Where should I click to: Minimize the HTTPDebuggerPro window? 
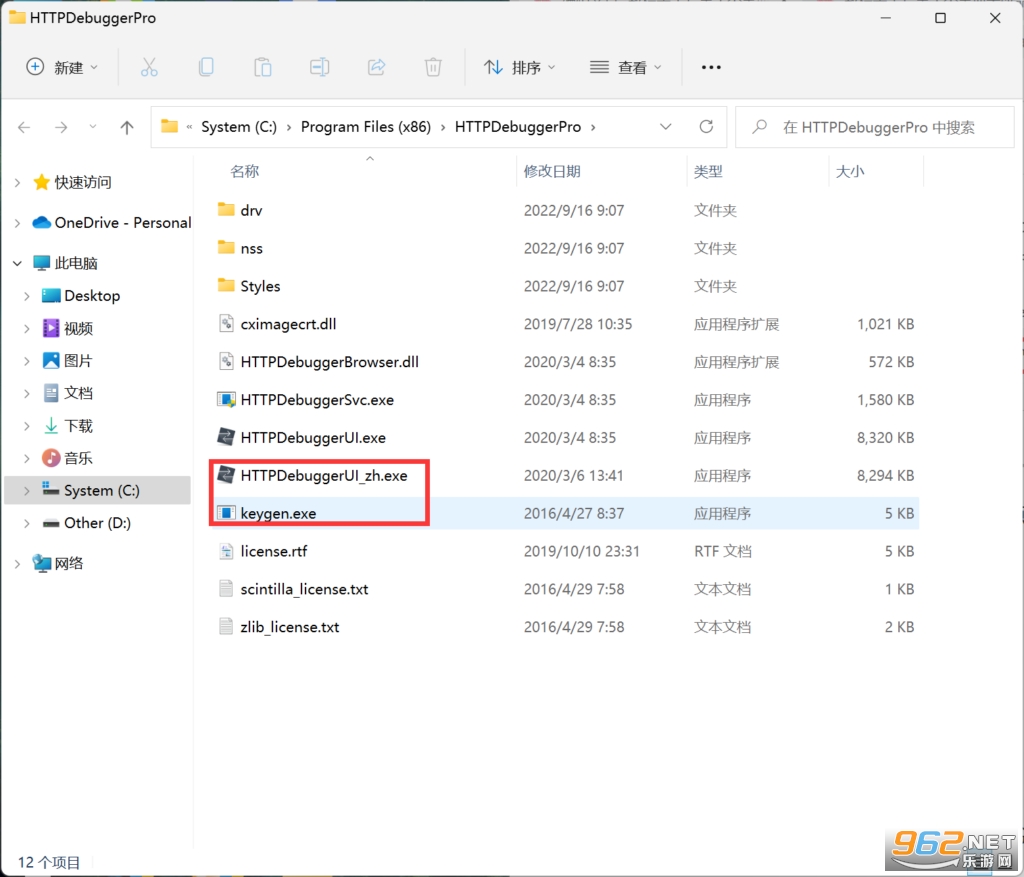point(886,18)
